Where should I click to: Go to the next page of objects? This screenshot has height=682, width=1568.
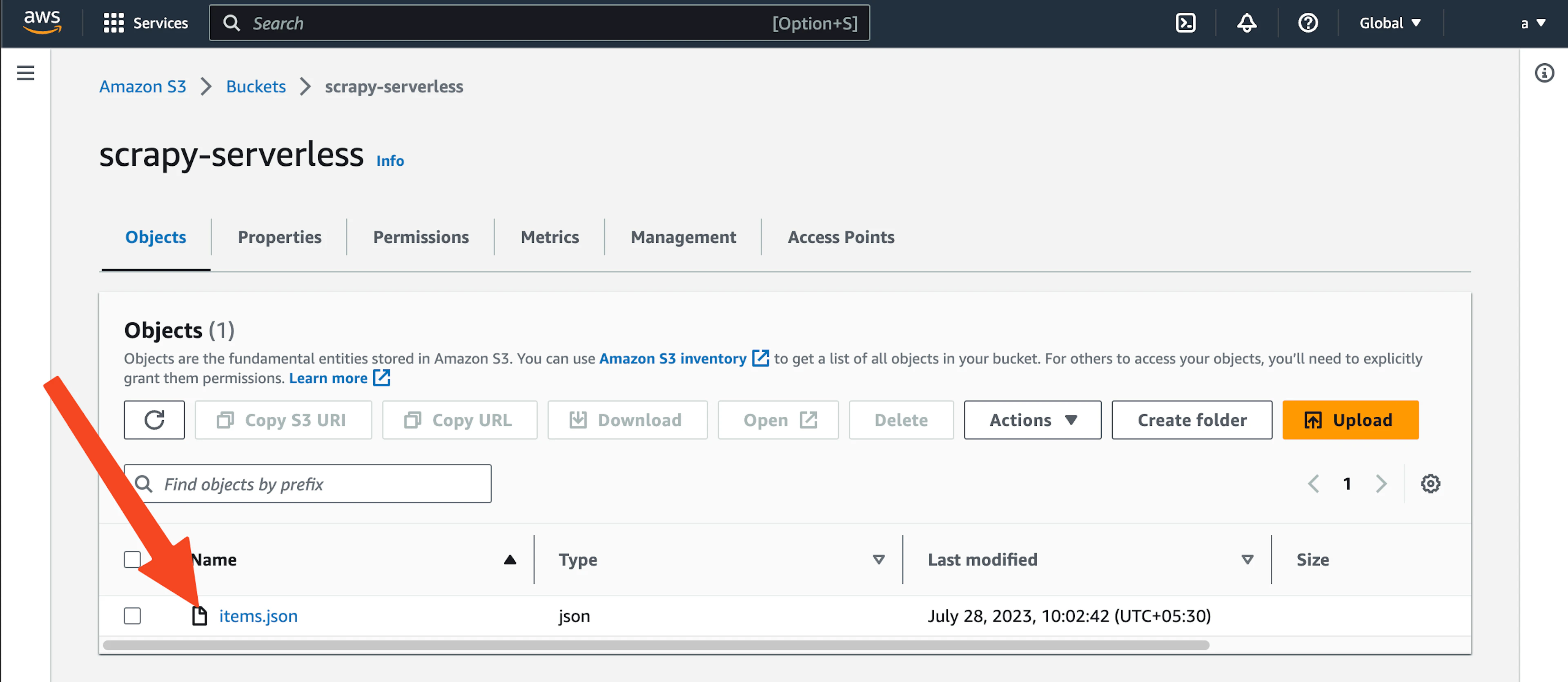coord(1381,484)
